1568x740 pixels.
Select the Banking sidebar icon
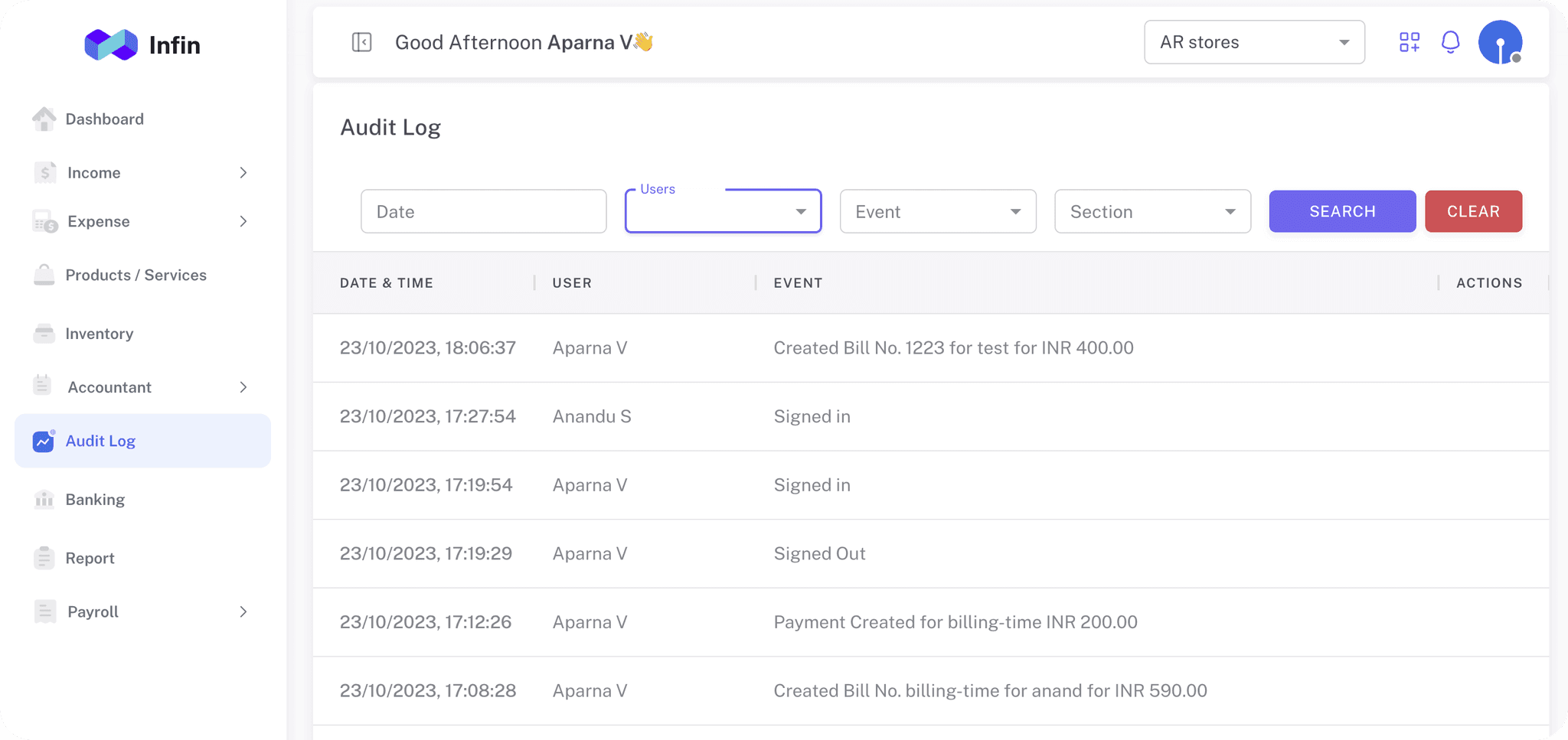[x=44, y=499]
